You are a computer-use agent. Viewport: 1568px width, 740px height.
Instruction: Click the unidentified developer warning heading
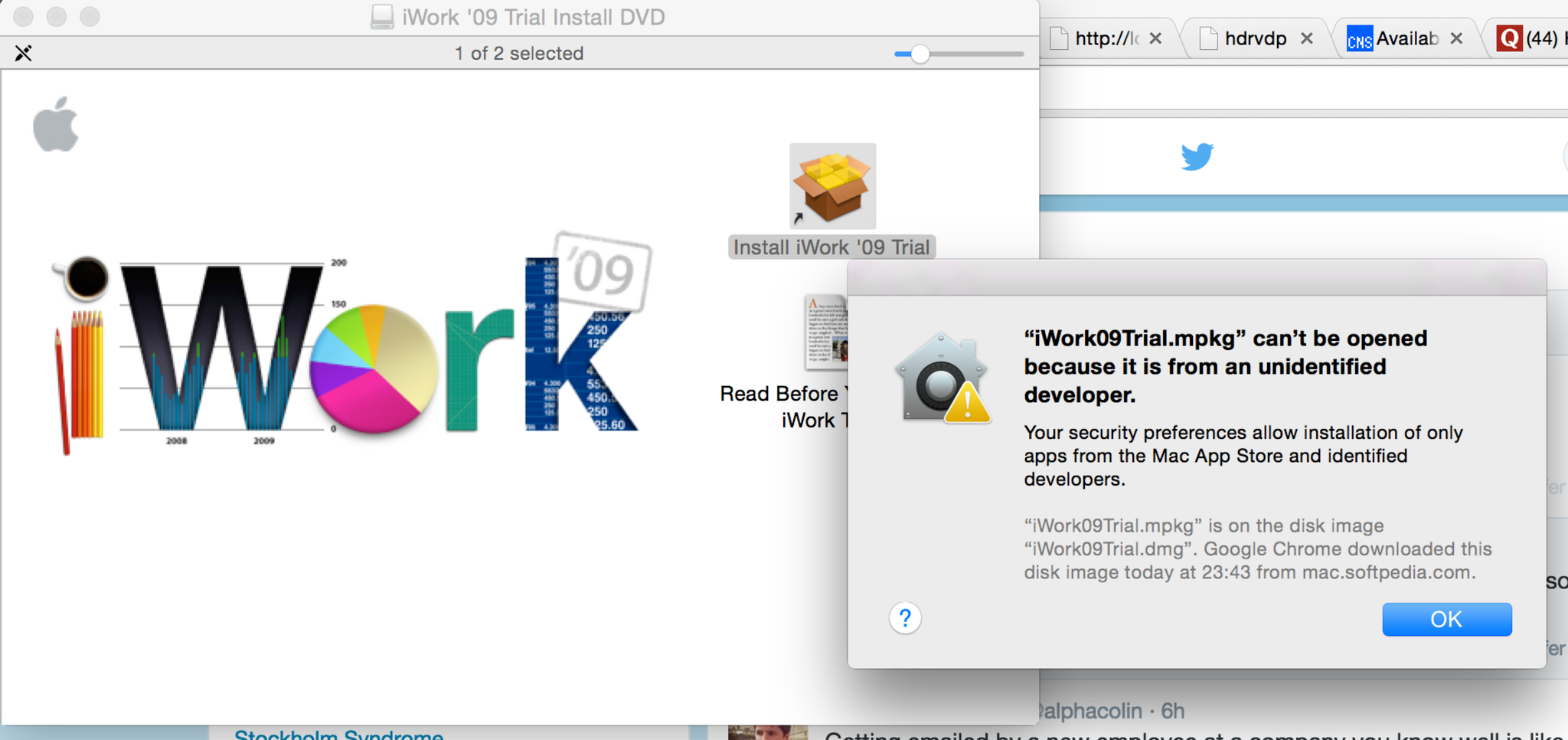(x=1226, y=366)
